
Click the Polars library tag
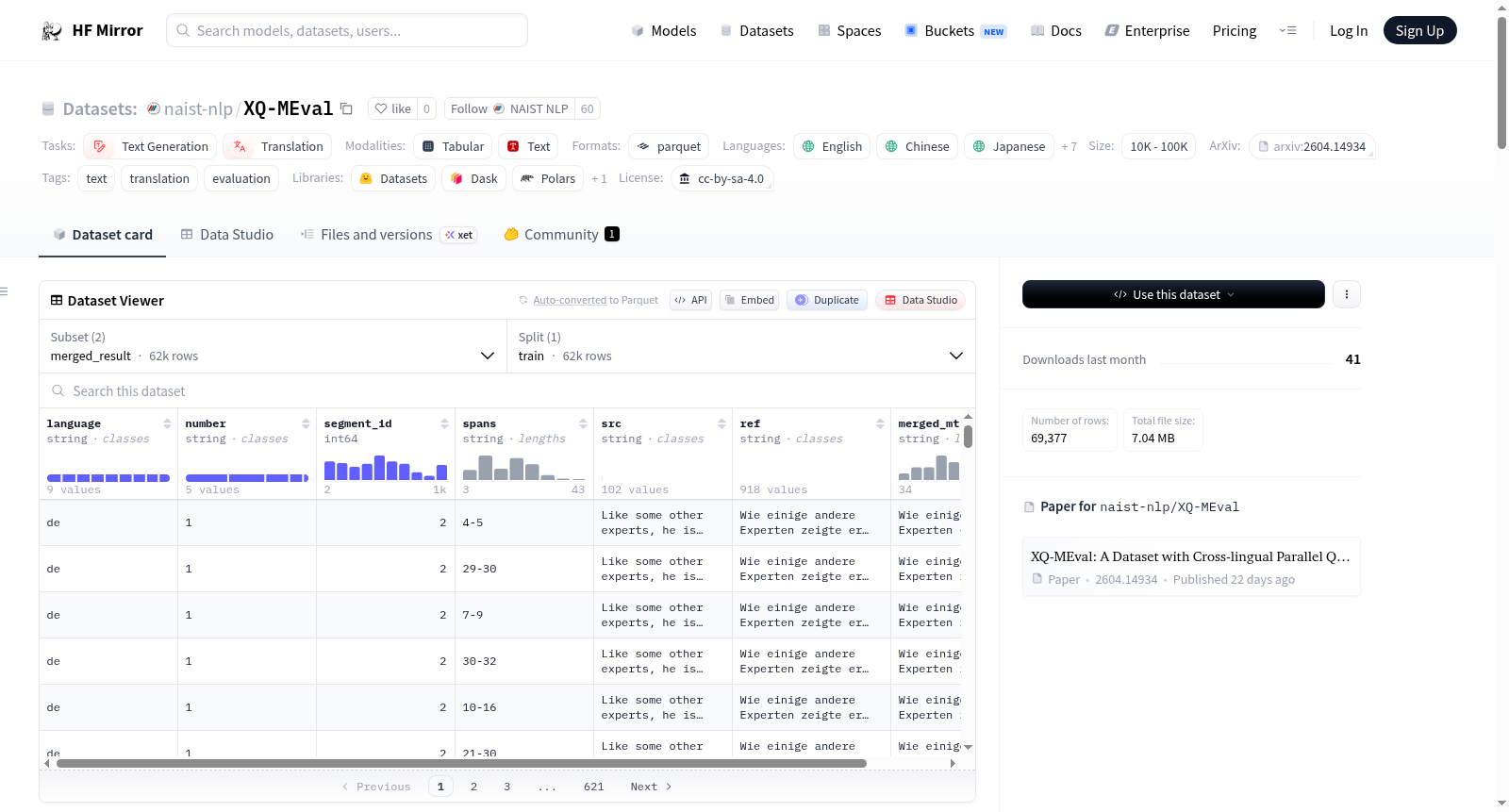[x=548, y=178]
